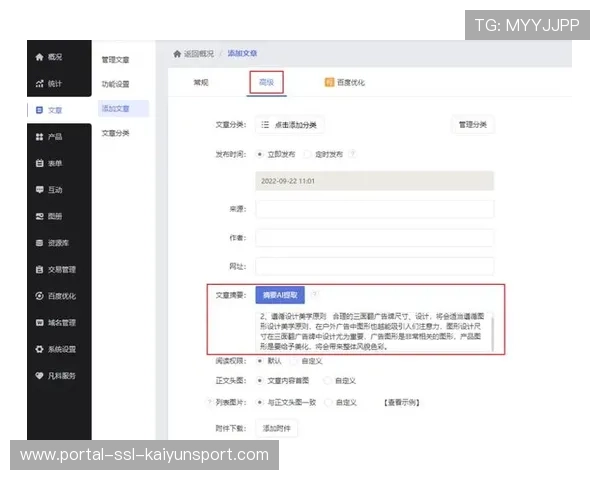
Task: Click the 添加文章 breadcrumb text
Action: [242, 53]
